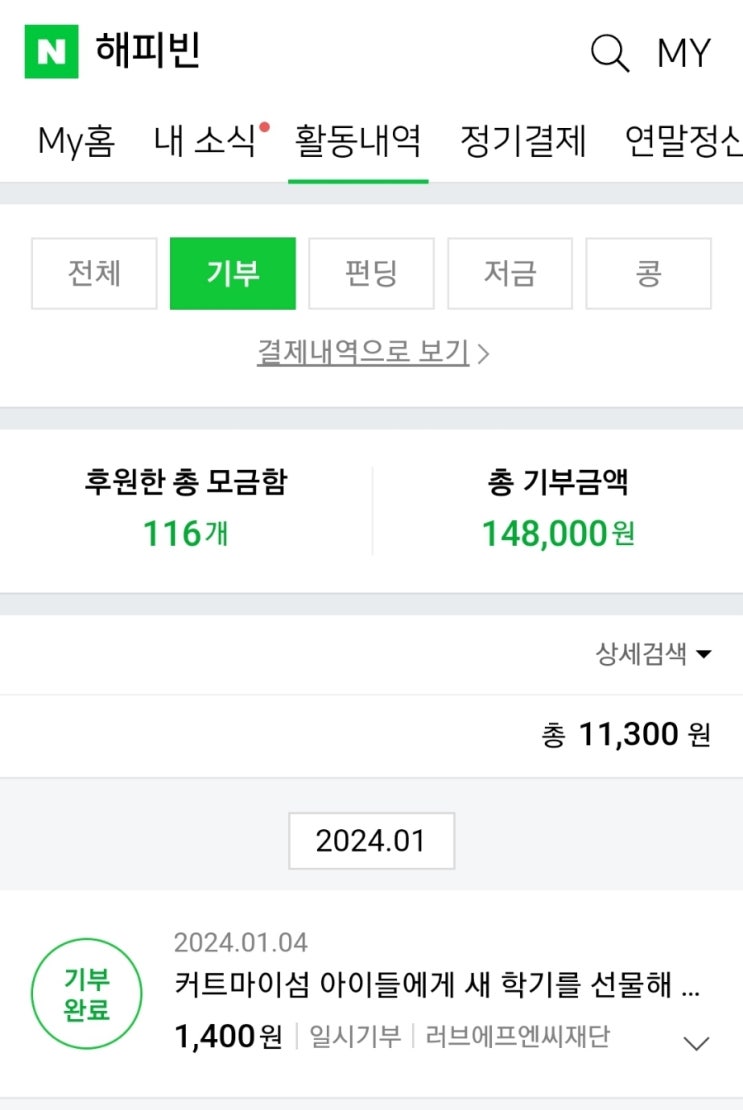The image size is (743, 1110).
Task: Click the 2024.01 month label
Action: coord(371,841)
